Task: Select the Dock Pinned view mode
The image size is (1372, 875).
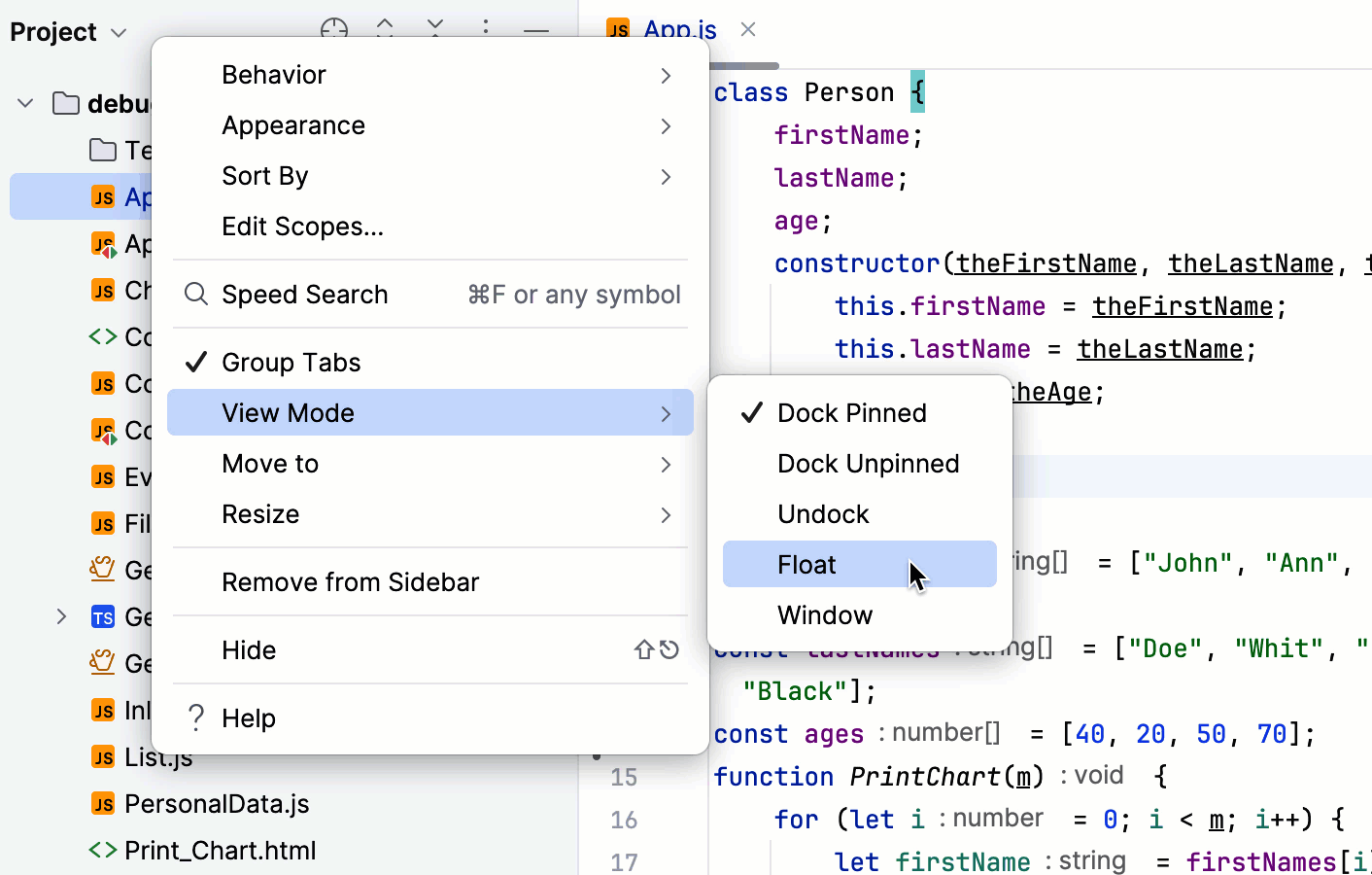Action: (851, 413)
